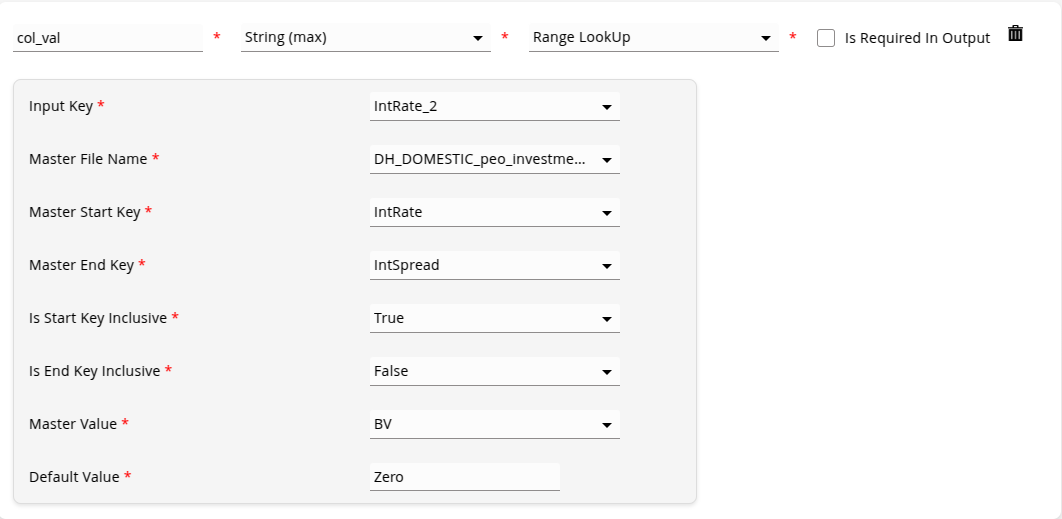Click the Master Value label
The image size is (1062, 519).
73,424
